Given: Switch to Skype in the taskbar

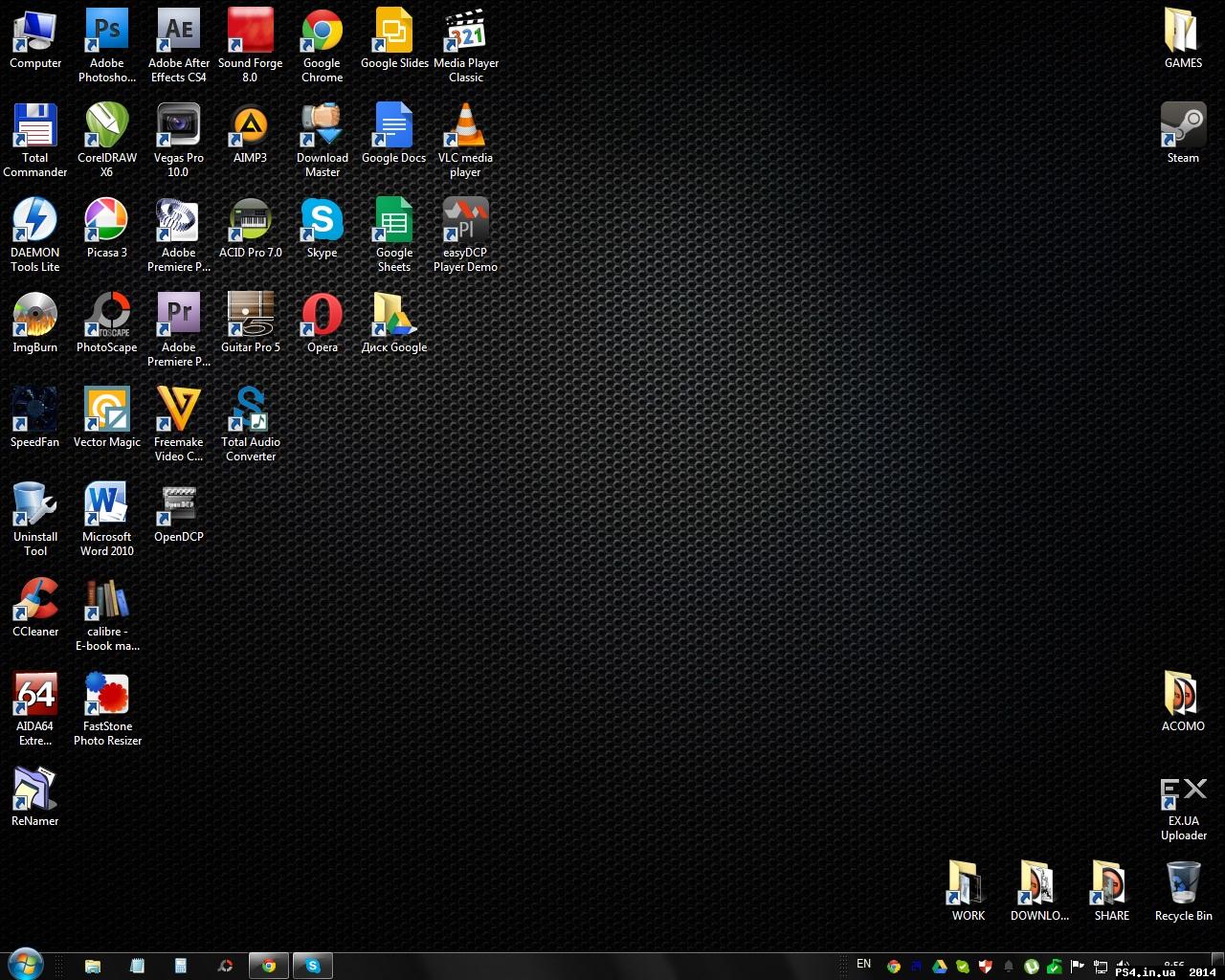Looking at the screenshot, I should (x=313, y=966).
